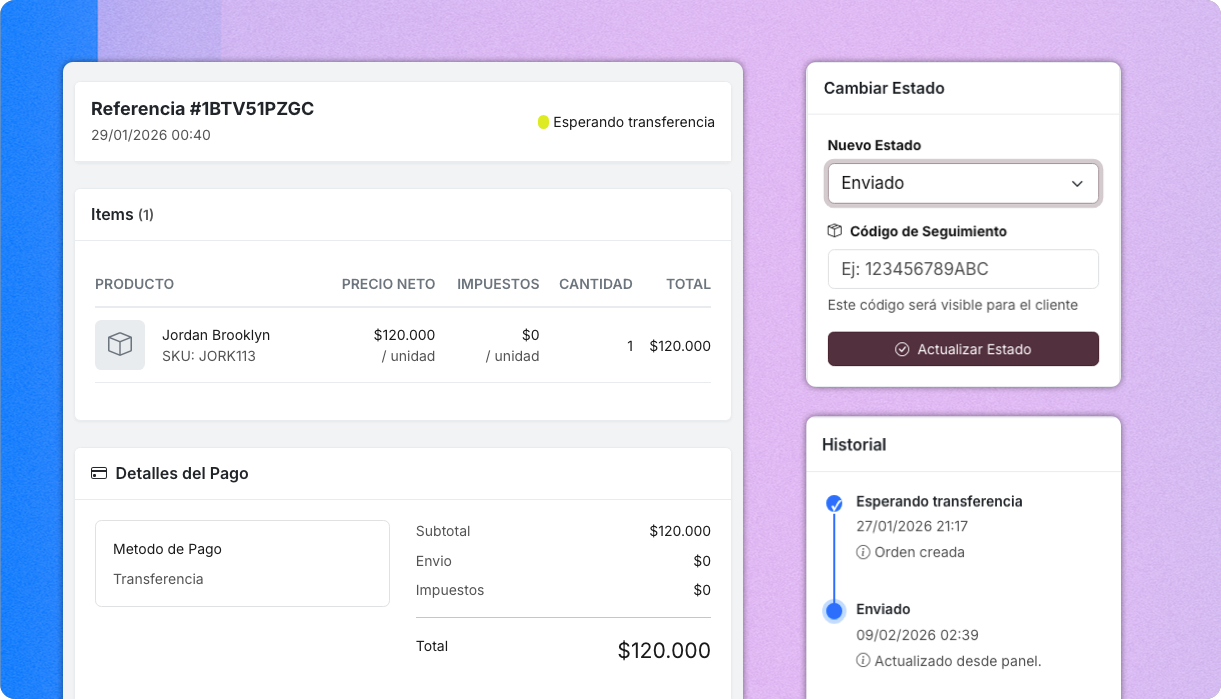Click the blue checkmark timeline marker for Esperando transferencia
1221x699 pixels.
click(x=834, y=504)
